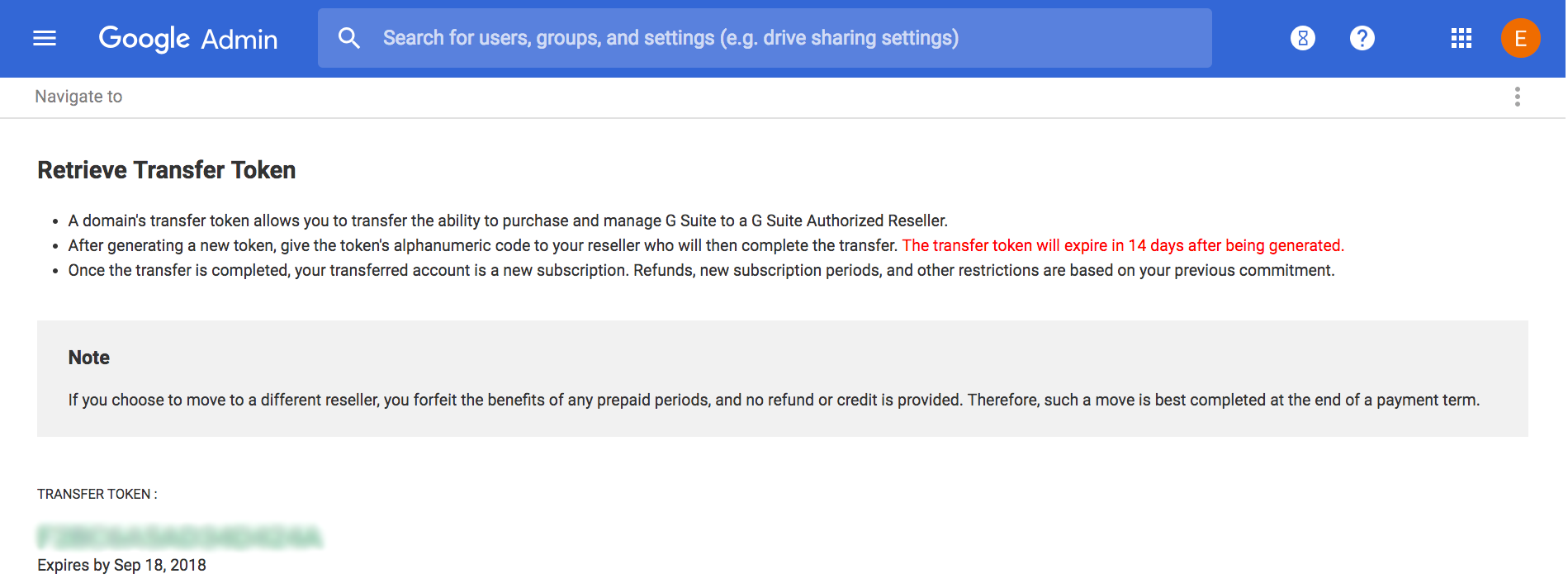
Task: Open the hamburger main menu
Action: pos(45,38)
